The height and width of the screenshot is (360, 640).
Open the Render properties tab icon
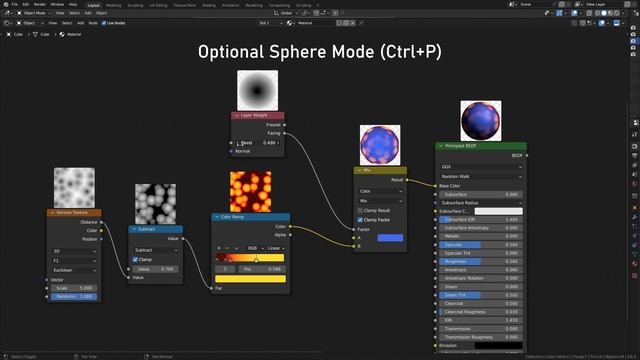click(x=635, y=146)
